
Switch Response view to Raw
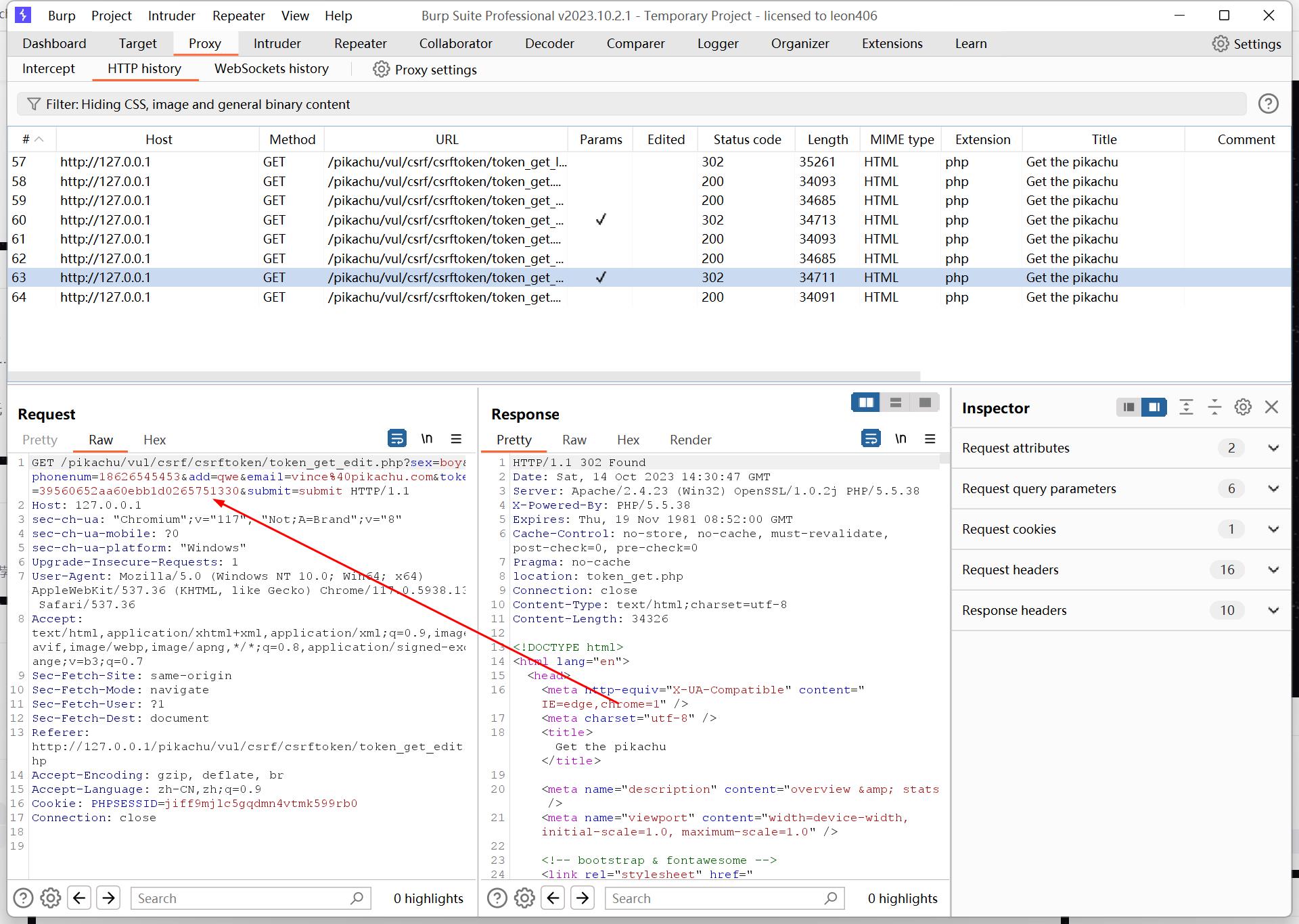coord(574,440)
